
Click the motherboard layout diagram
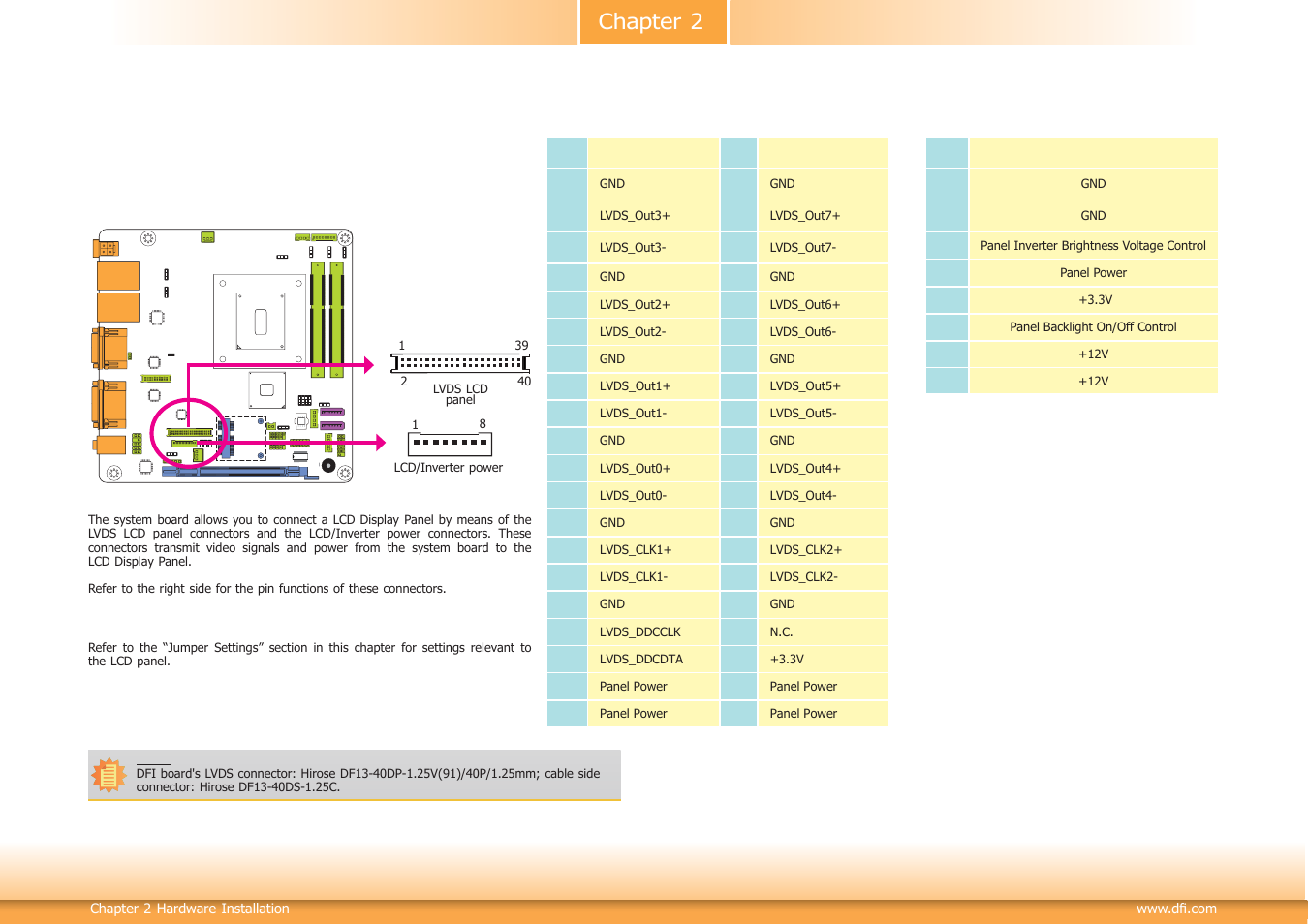pyautogui.click(x=225, y=355)
